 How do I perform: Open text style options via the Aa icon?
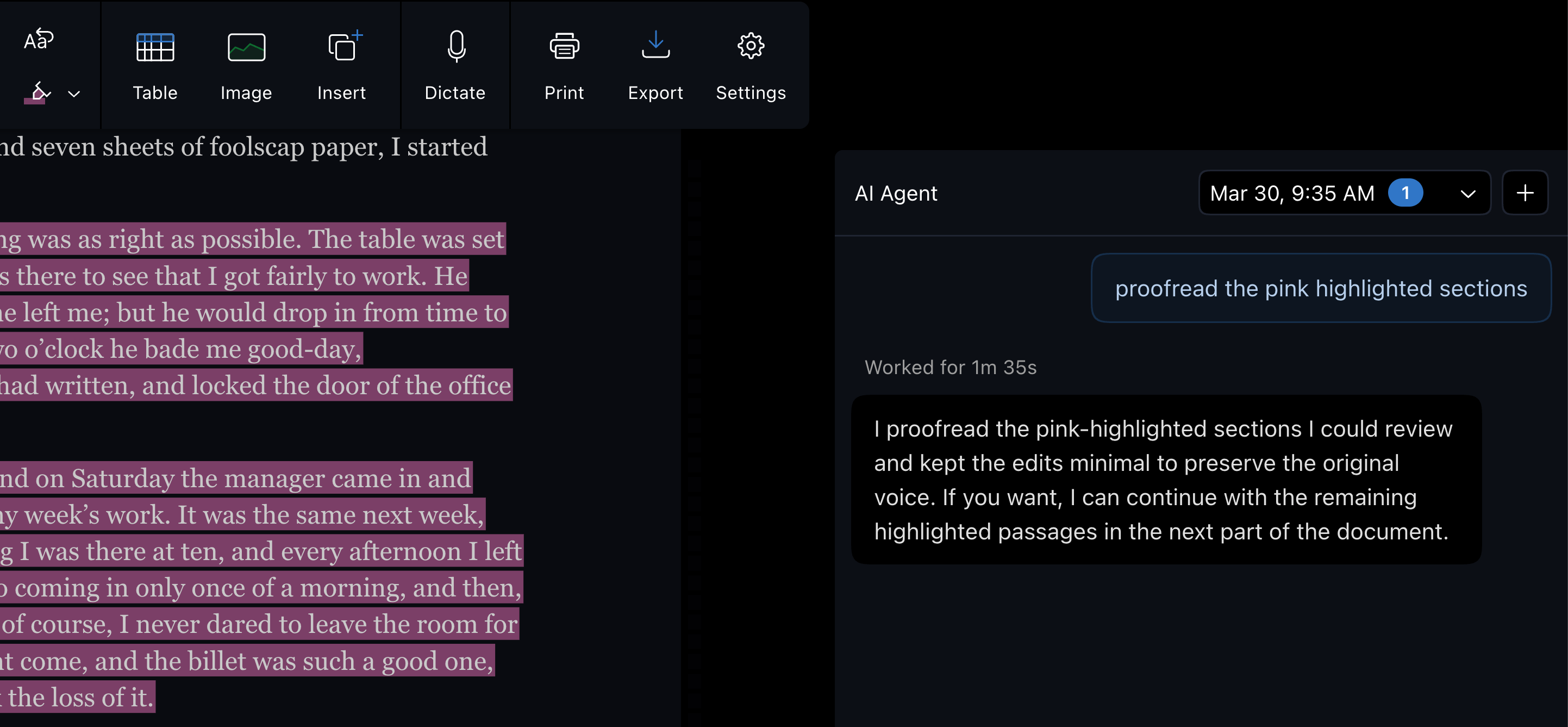pos(39,39)
